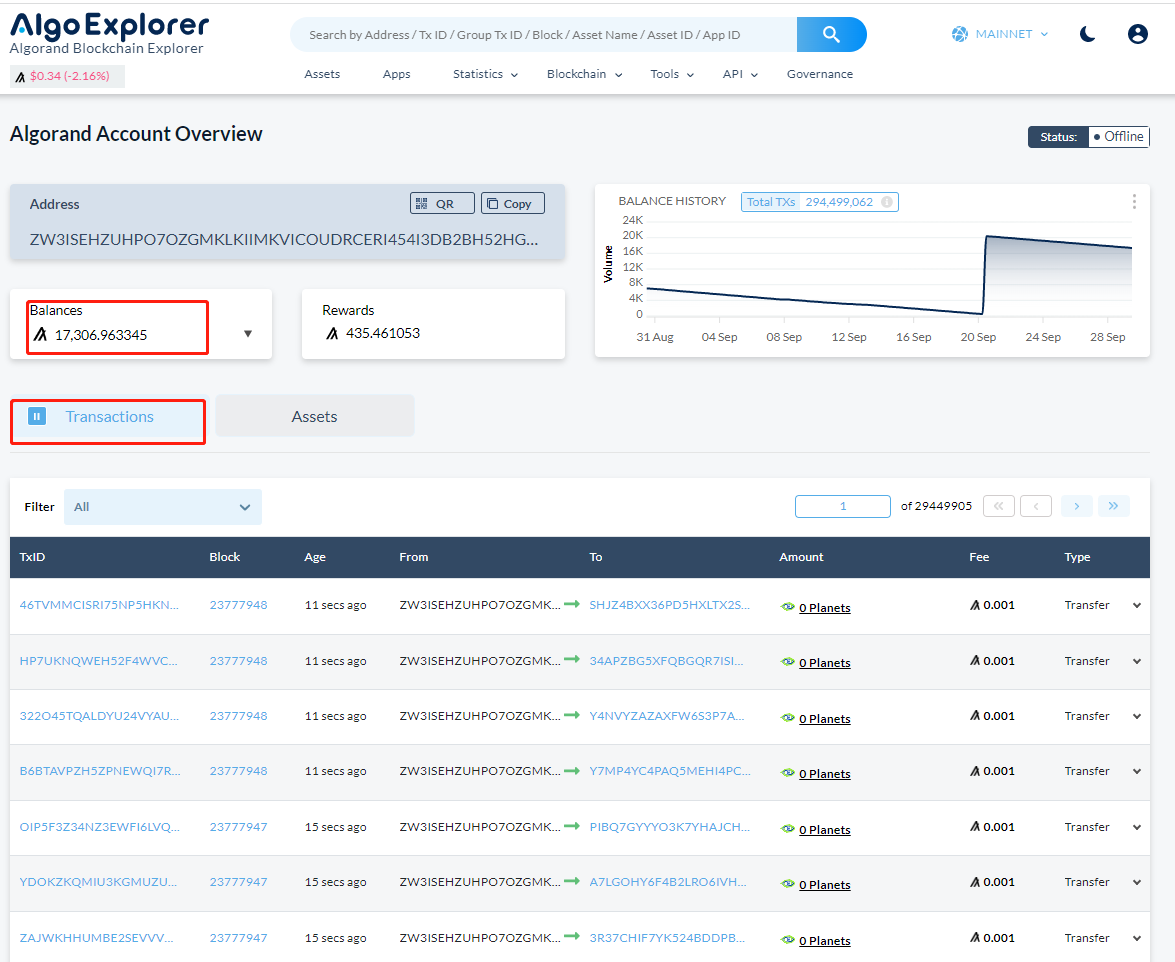The image size is (1175, 962).
Task: Show the address QR code
Action: click(442, 204)
